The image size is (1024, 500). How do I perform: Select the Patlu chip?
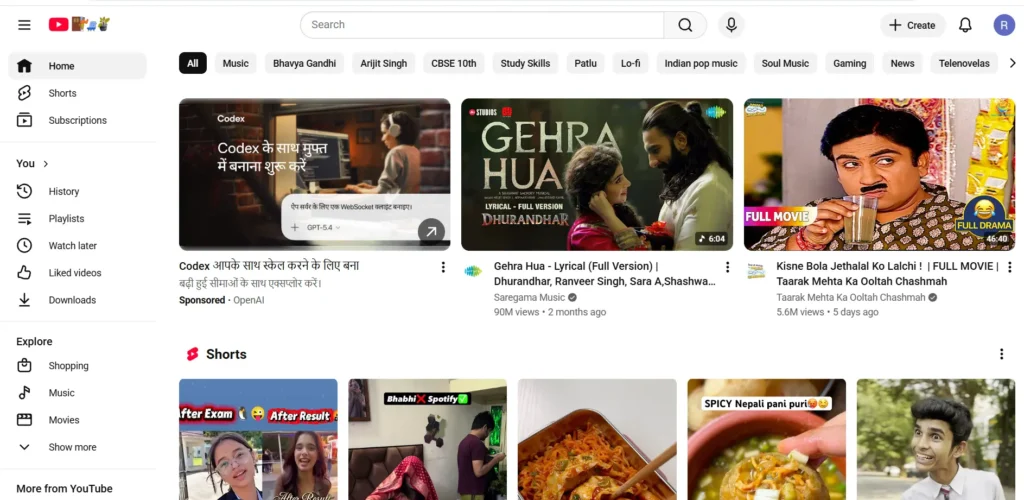click(x=586, y=63)
